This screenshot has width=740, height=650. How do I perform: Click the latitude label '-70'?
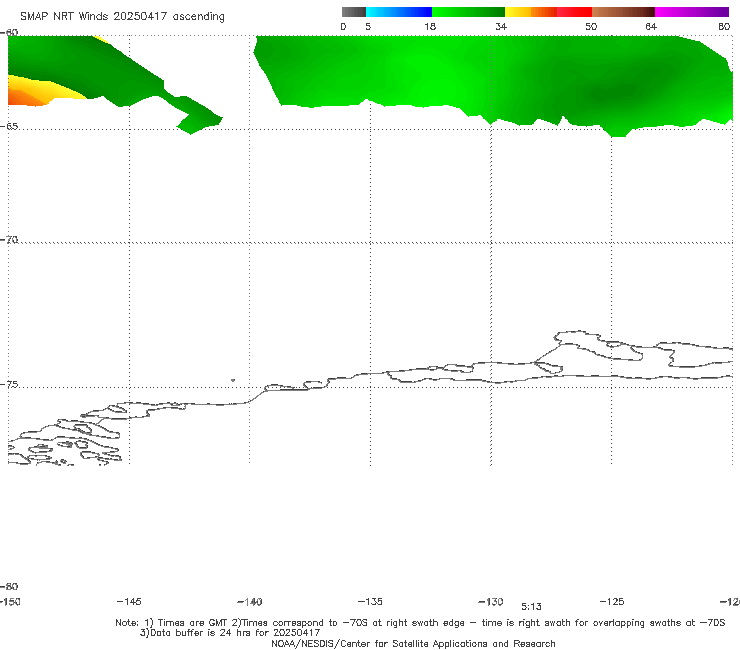tap(9, 240)
